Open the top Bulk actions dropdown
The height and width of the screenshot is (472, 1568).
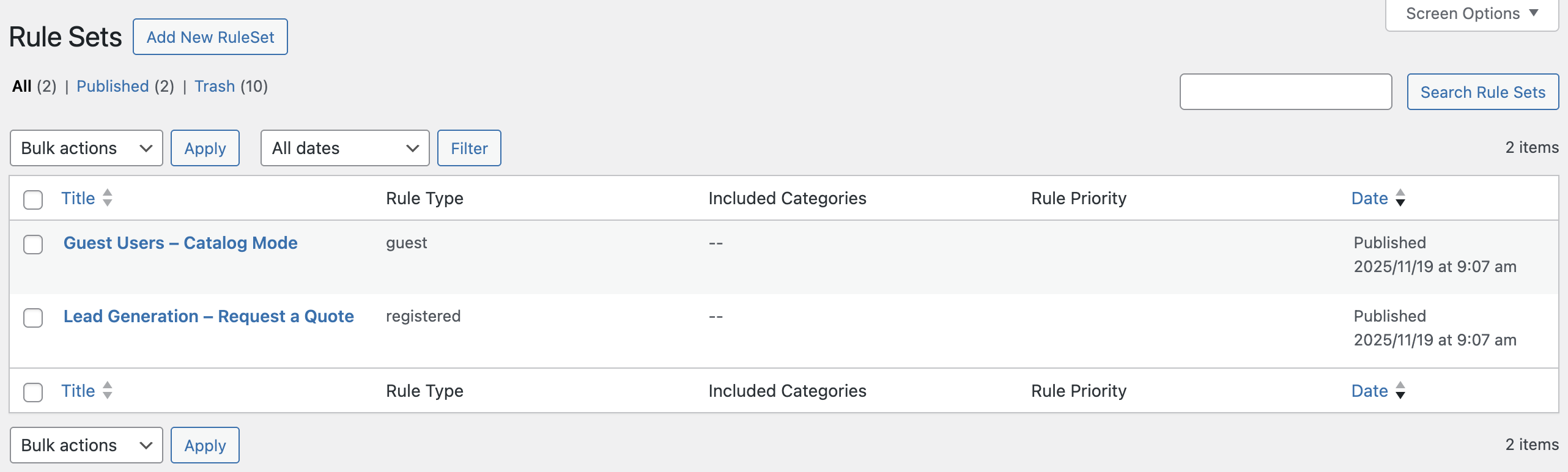click(x=86, y=148)
